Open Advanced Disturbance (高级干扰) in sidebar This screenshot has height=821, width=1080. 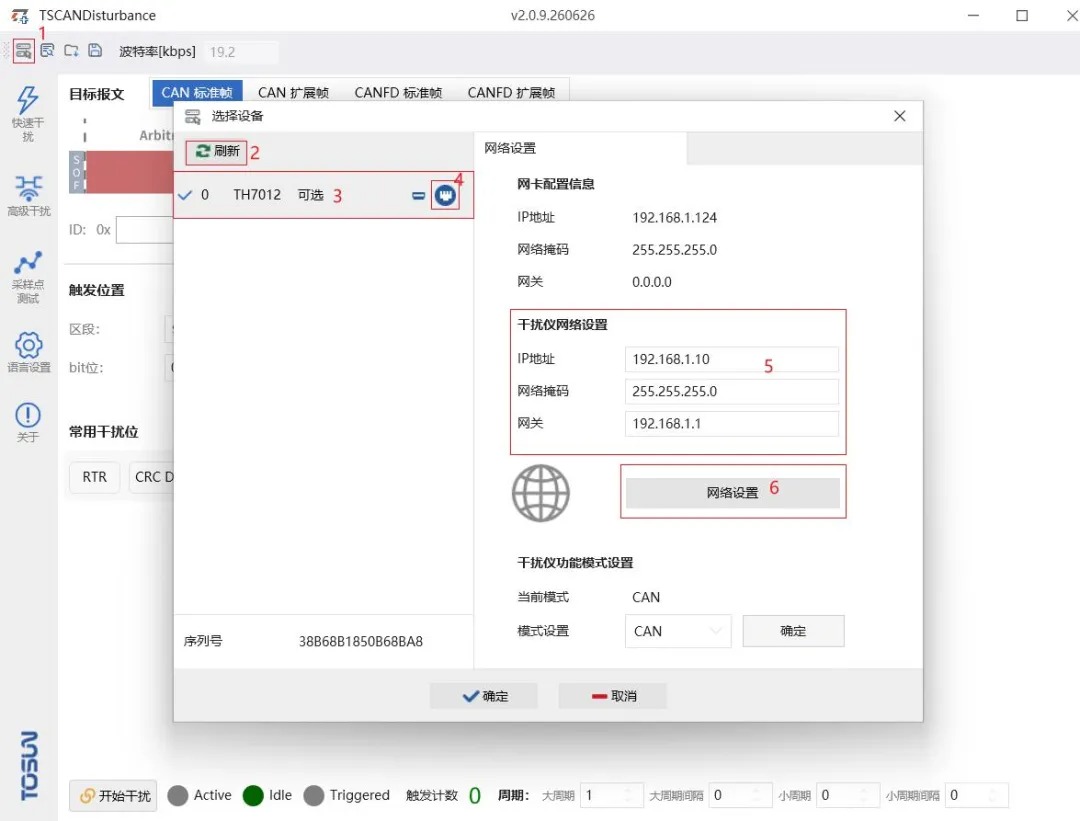click(x=28, y=196)
